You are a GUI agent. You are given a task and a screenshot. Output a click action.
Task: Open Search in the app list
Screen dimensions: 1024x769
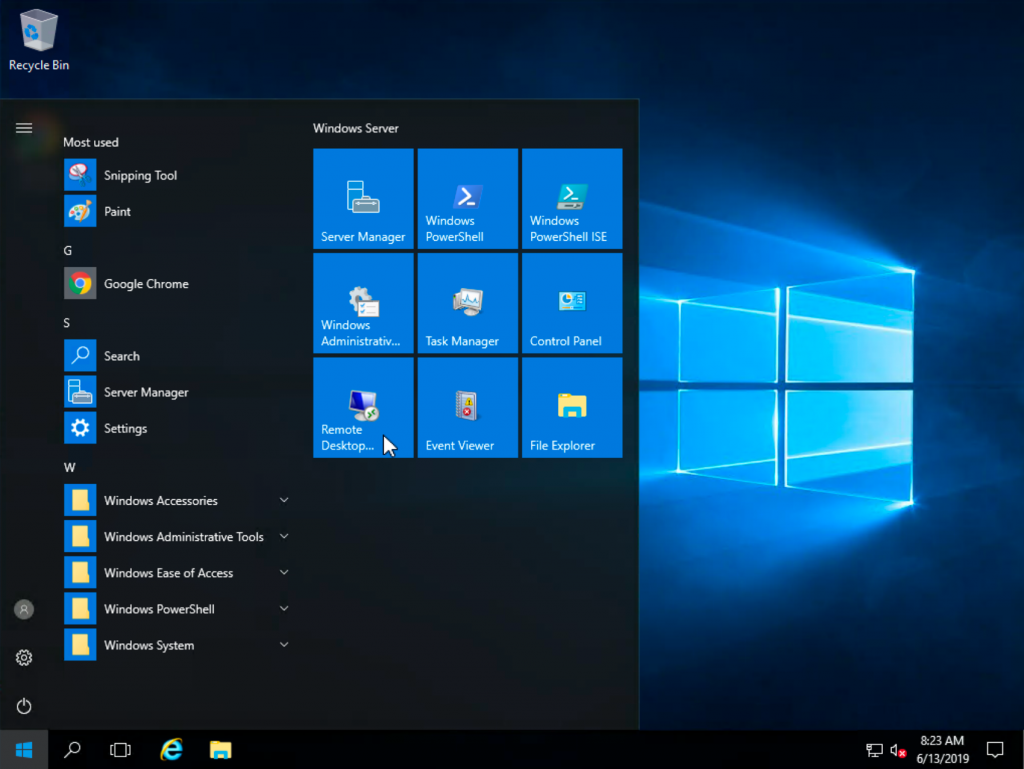click(178, 356)
